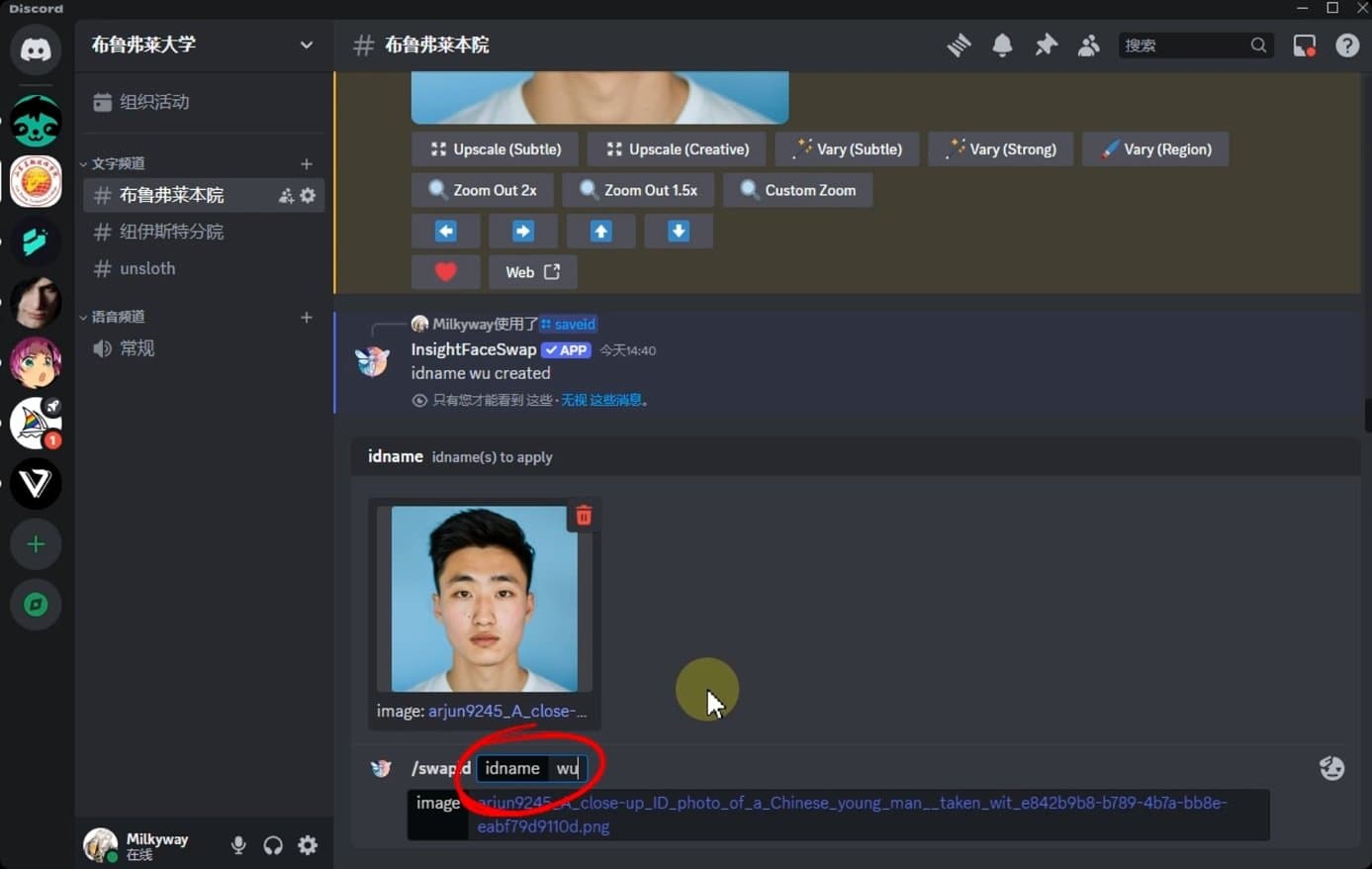Add a reaction to the /swapid message
Viewport: 1372px width, 869px height.
pos(1331,768)
